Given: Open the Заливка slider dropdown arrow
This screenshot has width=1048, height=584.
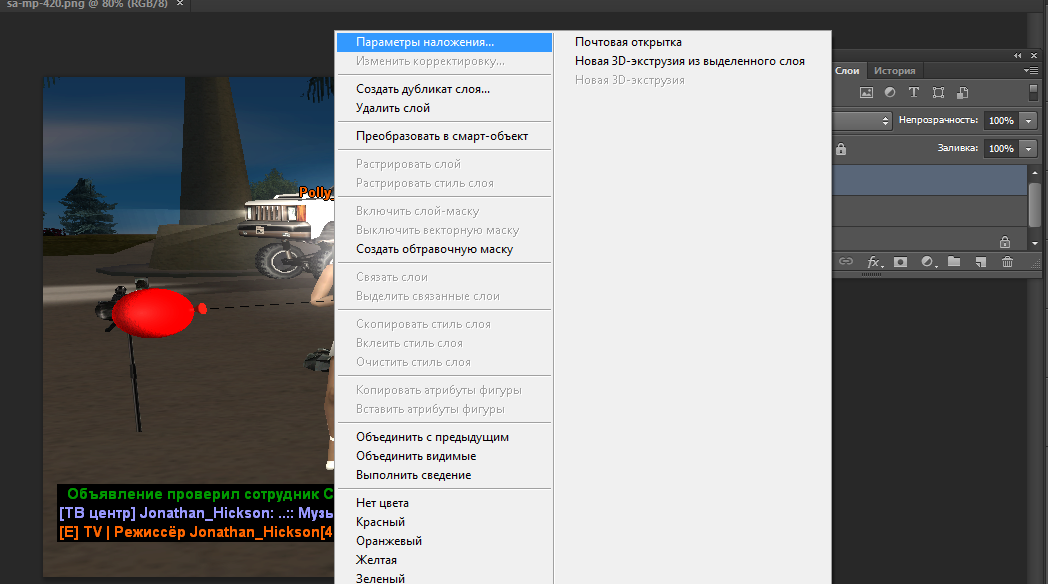Looking at the screenshot, I should [x=1029, y=149].
